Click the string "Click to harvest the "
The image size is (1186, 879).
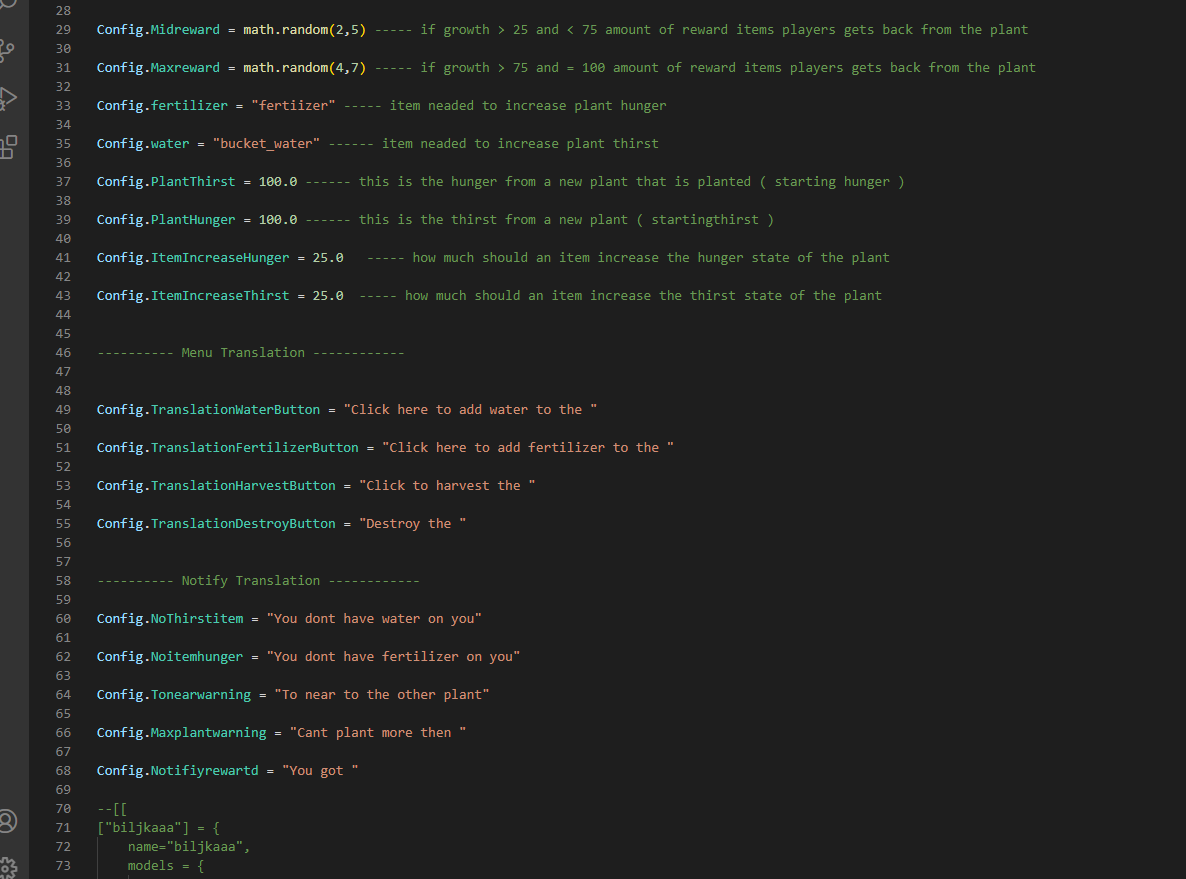pyautogui.click(x=447, y=485)
